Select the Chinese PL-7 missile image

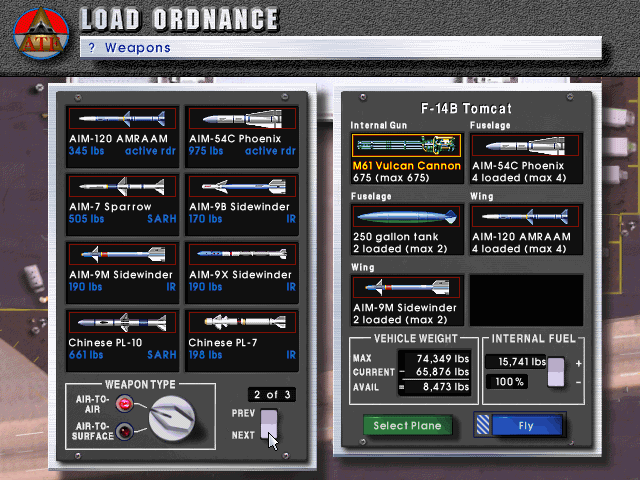(x=242, y=322)
